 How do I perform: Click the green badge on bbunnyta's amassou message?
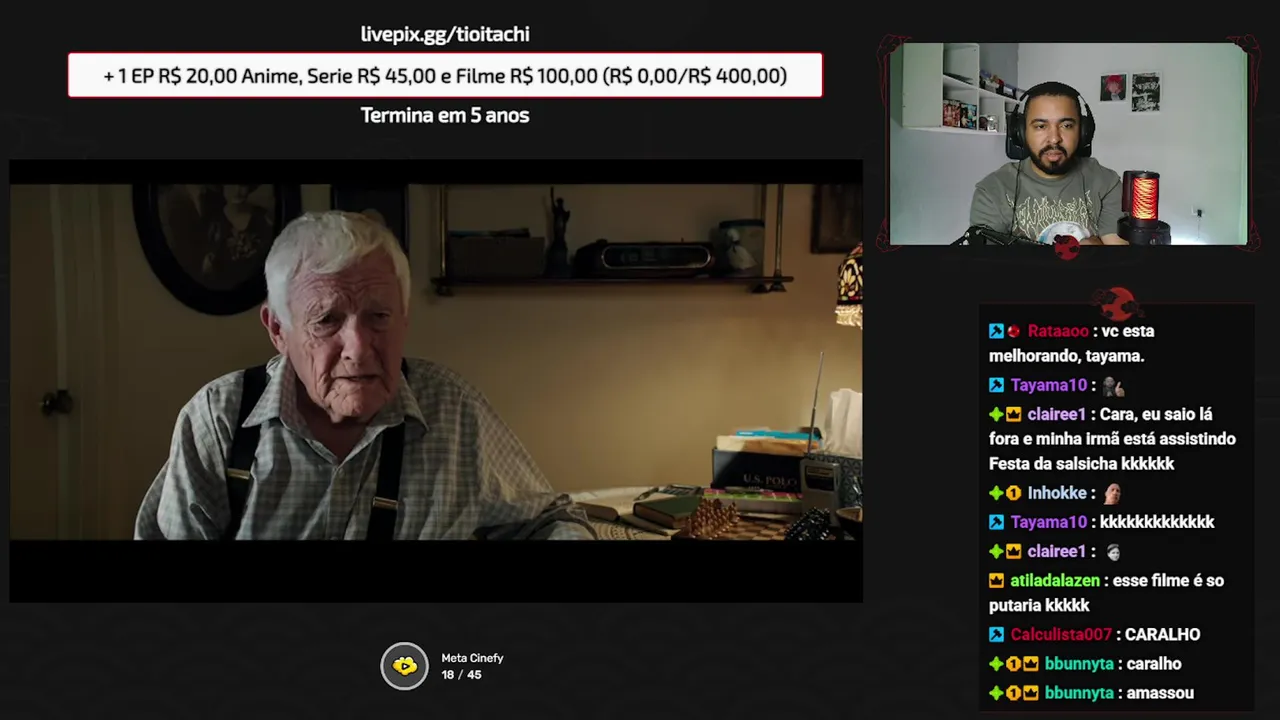tap(996, 693)
